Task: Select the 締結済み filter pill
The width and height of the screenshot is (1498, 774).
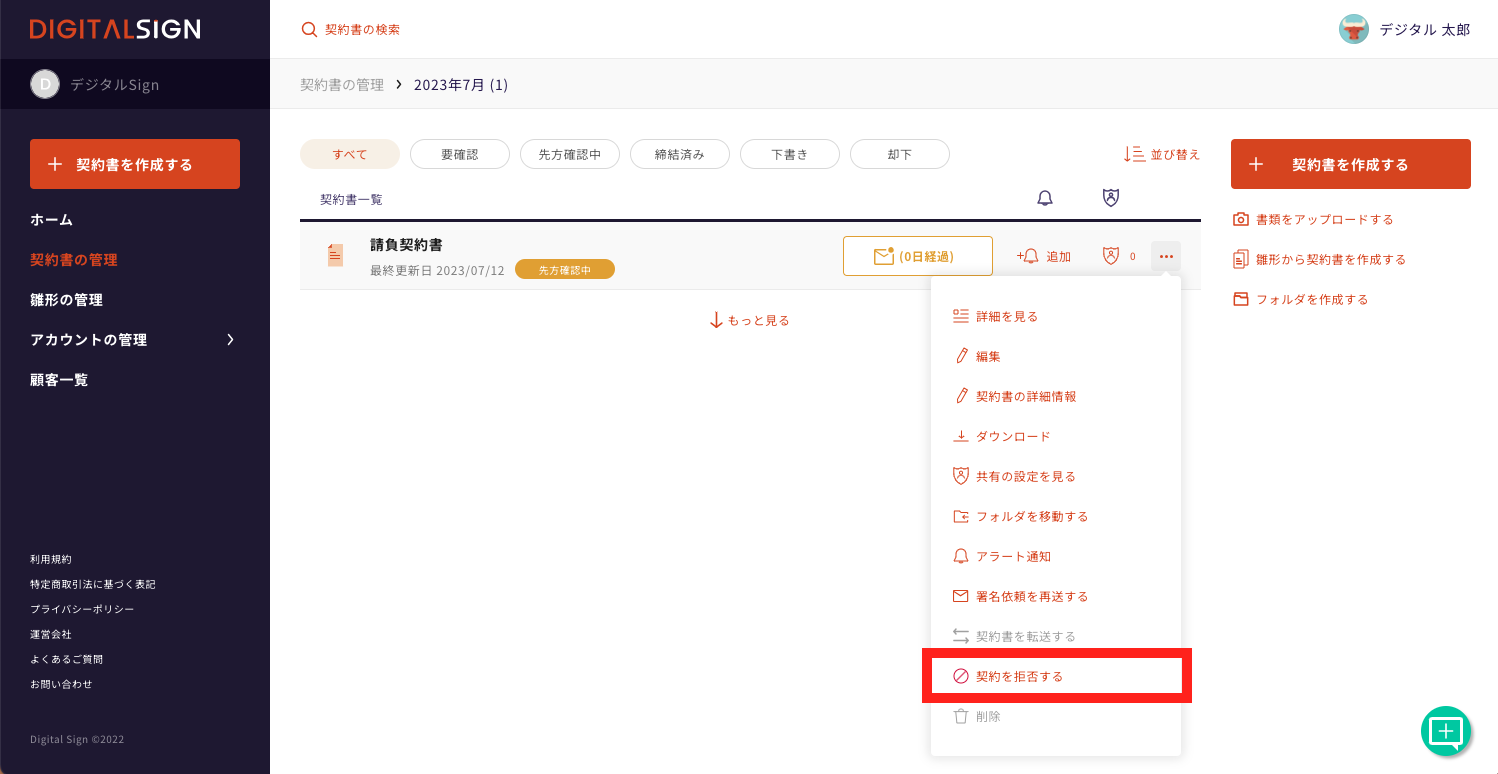Action: [680, 154]
